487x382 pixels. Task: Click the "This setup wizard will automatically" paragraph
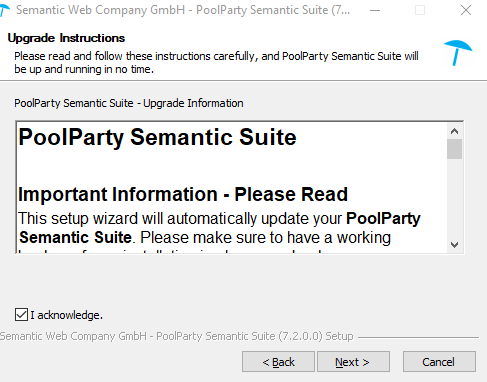point(219,228)
